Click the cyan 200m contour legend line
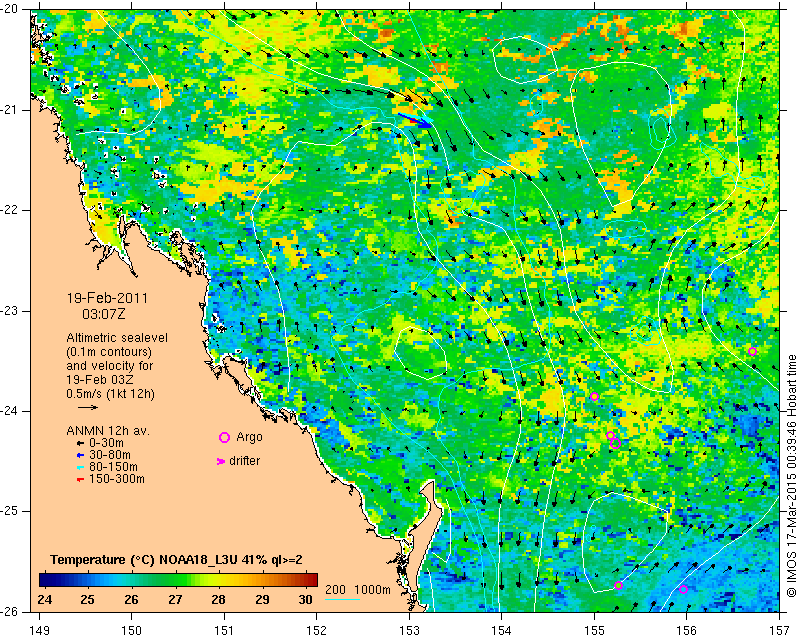Screen dimensions: 800x640 coord(342,599)
